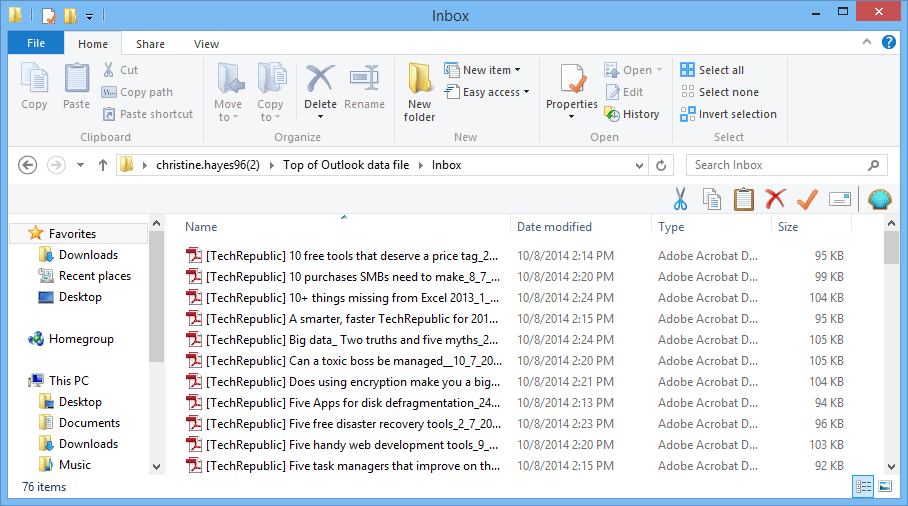
Task: Click the paste clipboard toolbar icon
Action: (744, 199)
